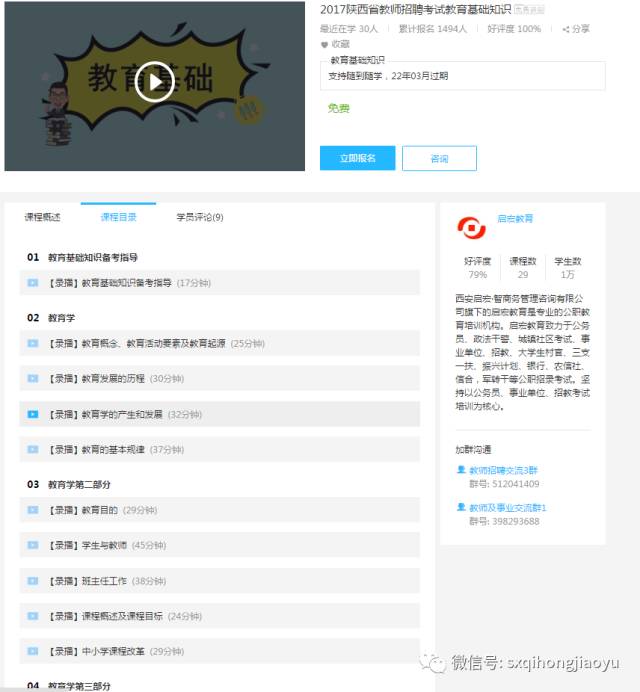
Task: Select the 课程目录 tab
Action: 118,217
